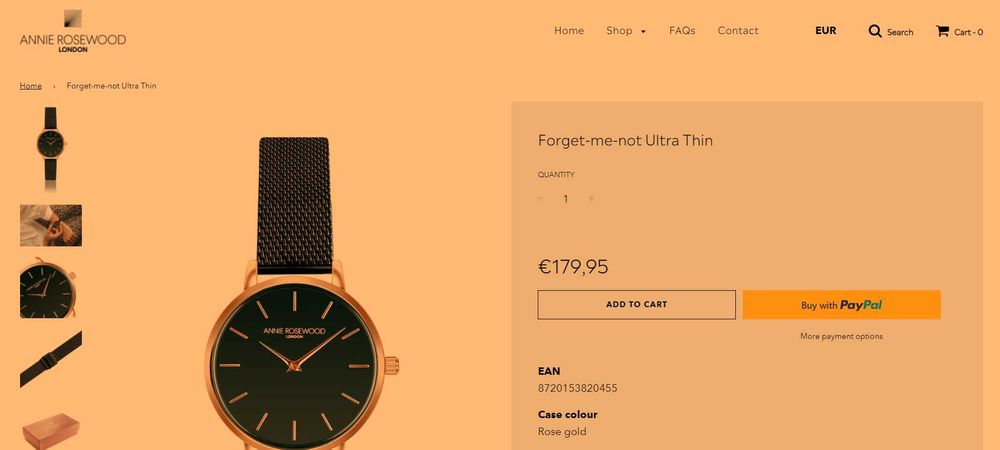Click the Home breadcrumb link
Viewport: 1000px width, 450px height.
point(31,85)
